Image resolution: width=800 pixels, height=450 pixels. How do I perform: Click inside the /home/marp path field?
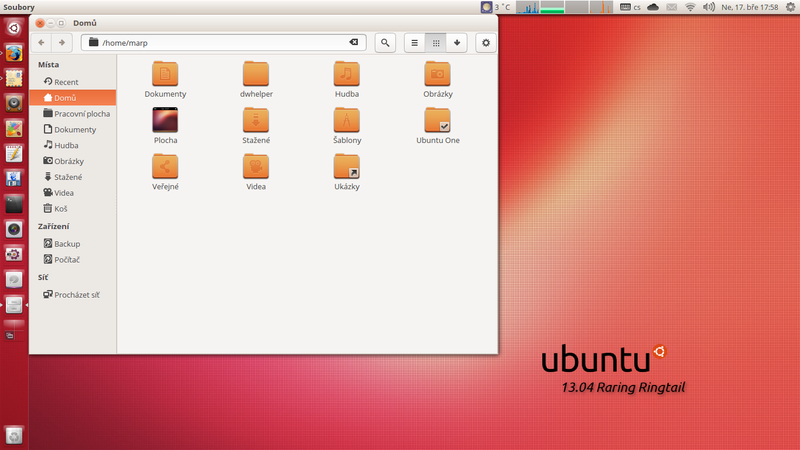click(223, 42)
